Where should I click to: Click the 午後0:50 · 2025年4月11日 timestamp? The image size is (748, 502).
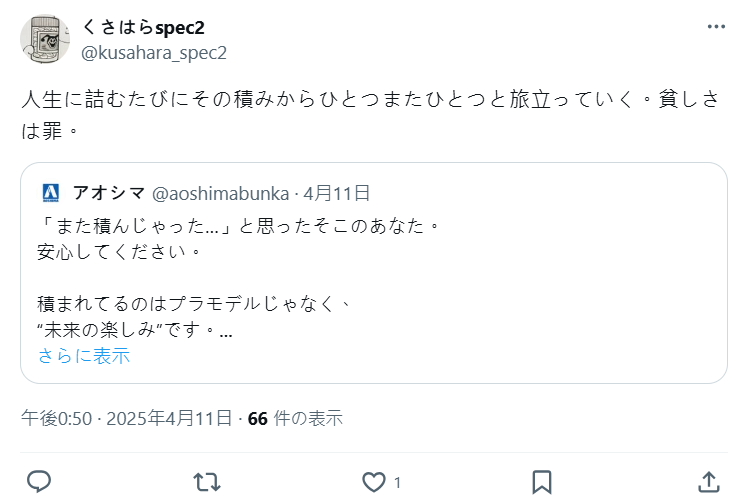[x=127, y=418]
